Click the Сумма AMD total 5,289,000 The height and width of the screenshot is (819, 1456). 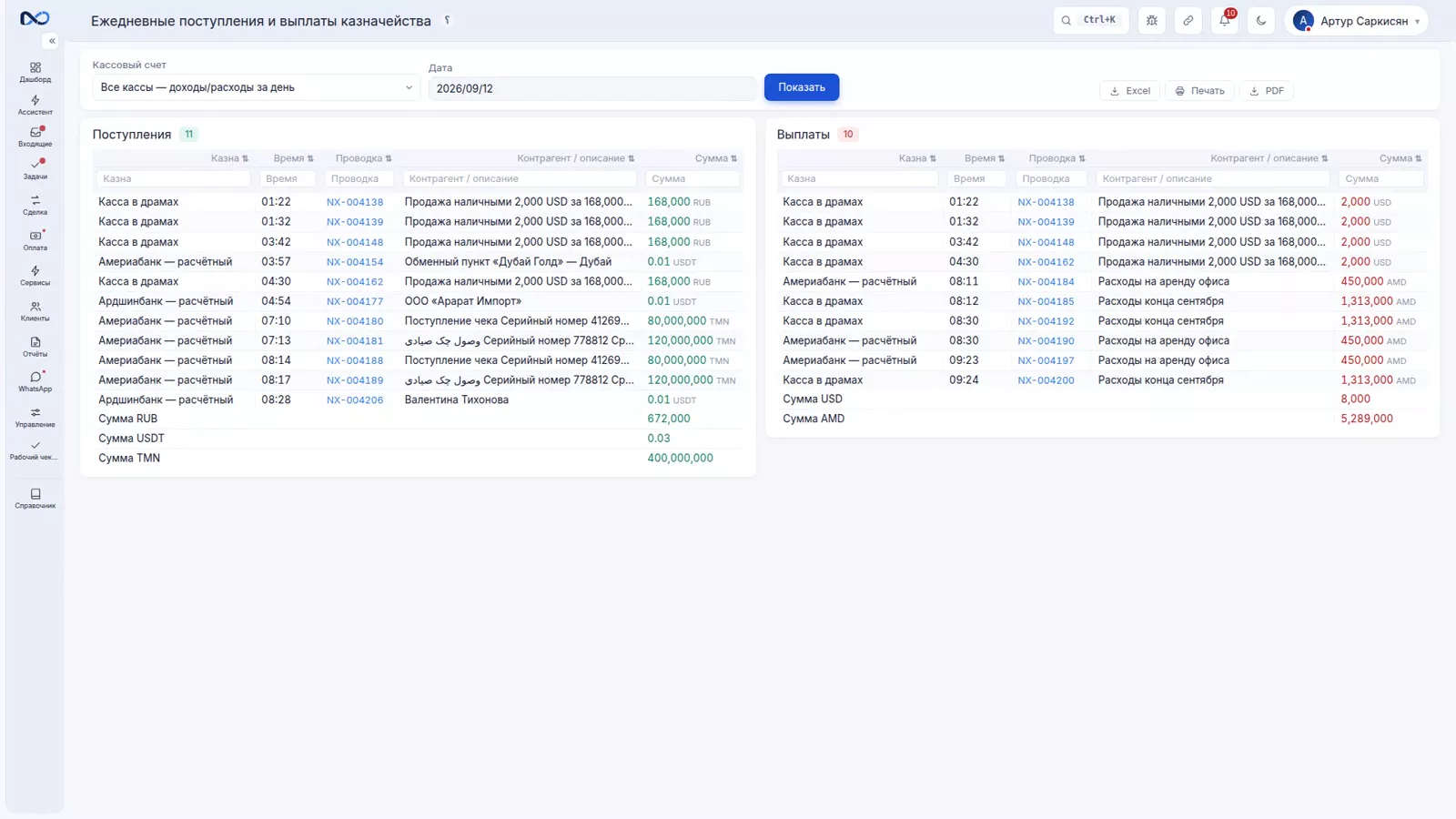[x=1367, y=419]
